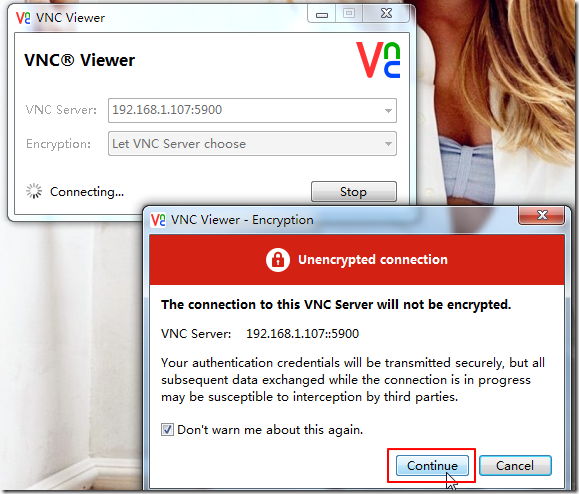Click the "Connecting..." status text
Image resolution: width=579 pixels, height=494 pixels.
point(87,192)
